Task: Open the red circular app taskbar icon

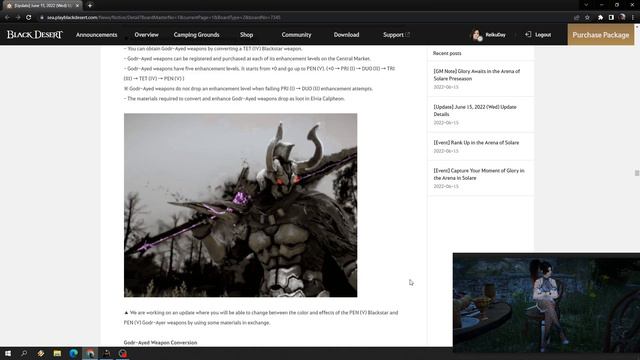Action: tap(123, 353)
